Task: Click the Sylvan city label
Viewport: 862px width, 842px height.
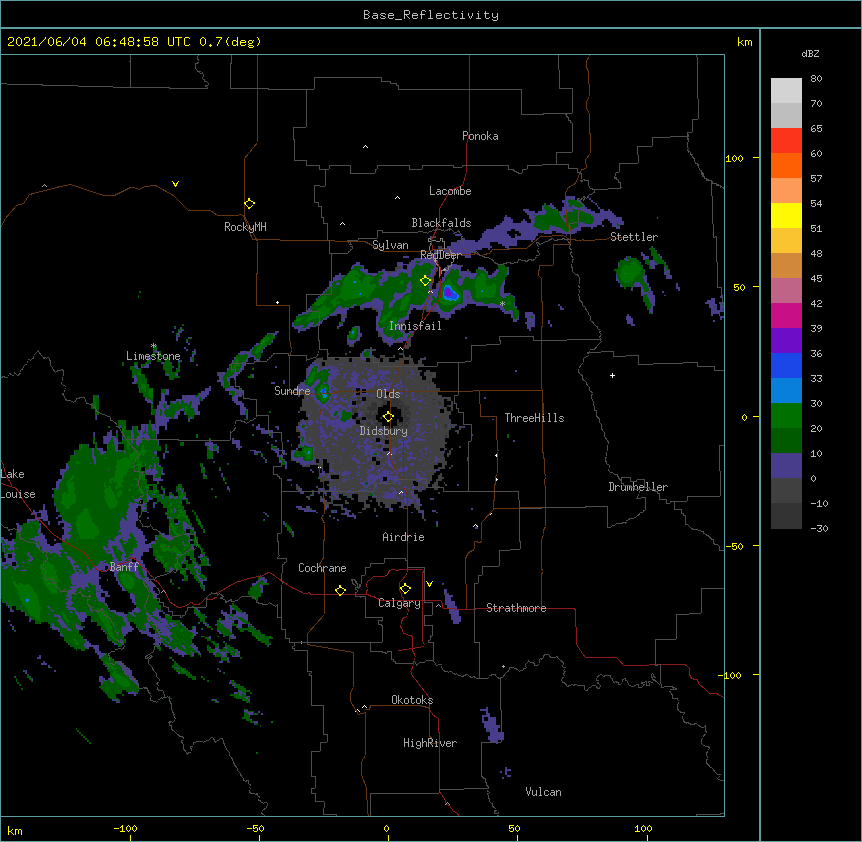Action: tap(390, 245)
